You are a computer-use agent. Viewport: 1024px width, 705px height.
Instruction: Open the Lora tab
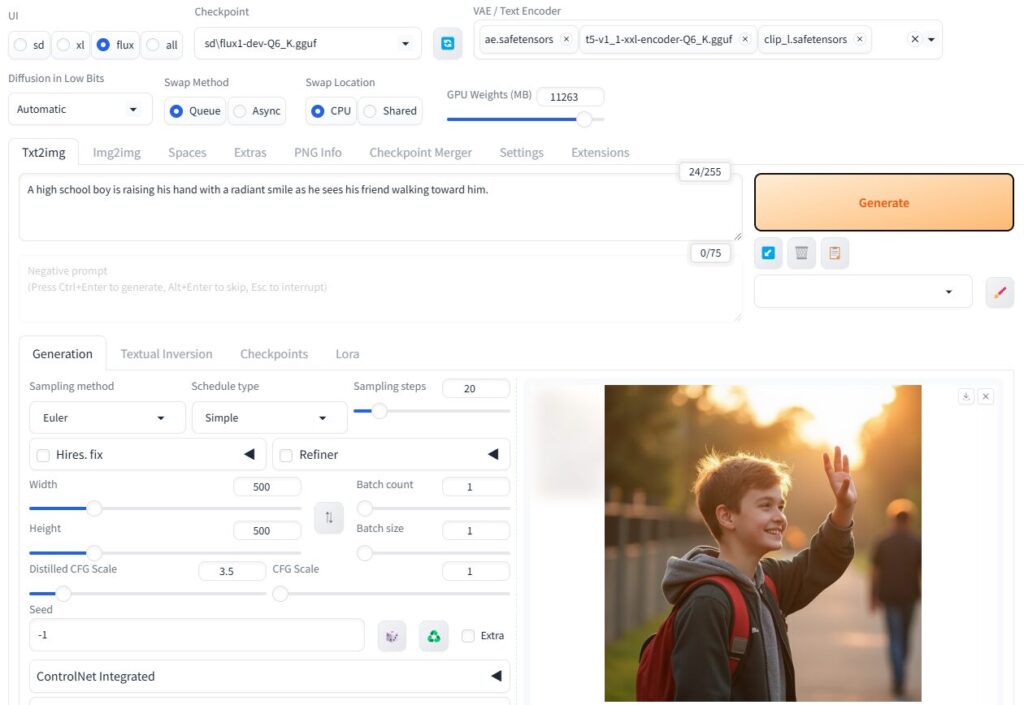tap(347, 354)
